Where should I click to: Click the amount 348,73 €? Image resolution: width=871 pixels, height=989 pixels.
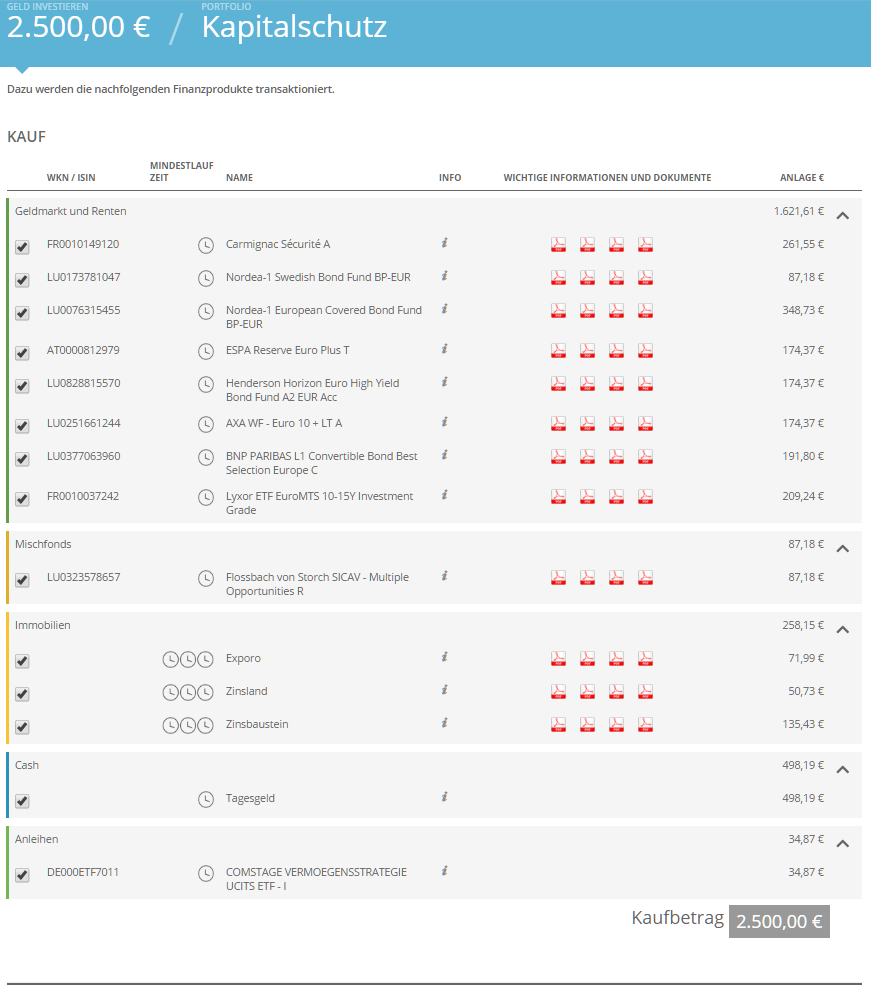(803, 310)
